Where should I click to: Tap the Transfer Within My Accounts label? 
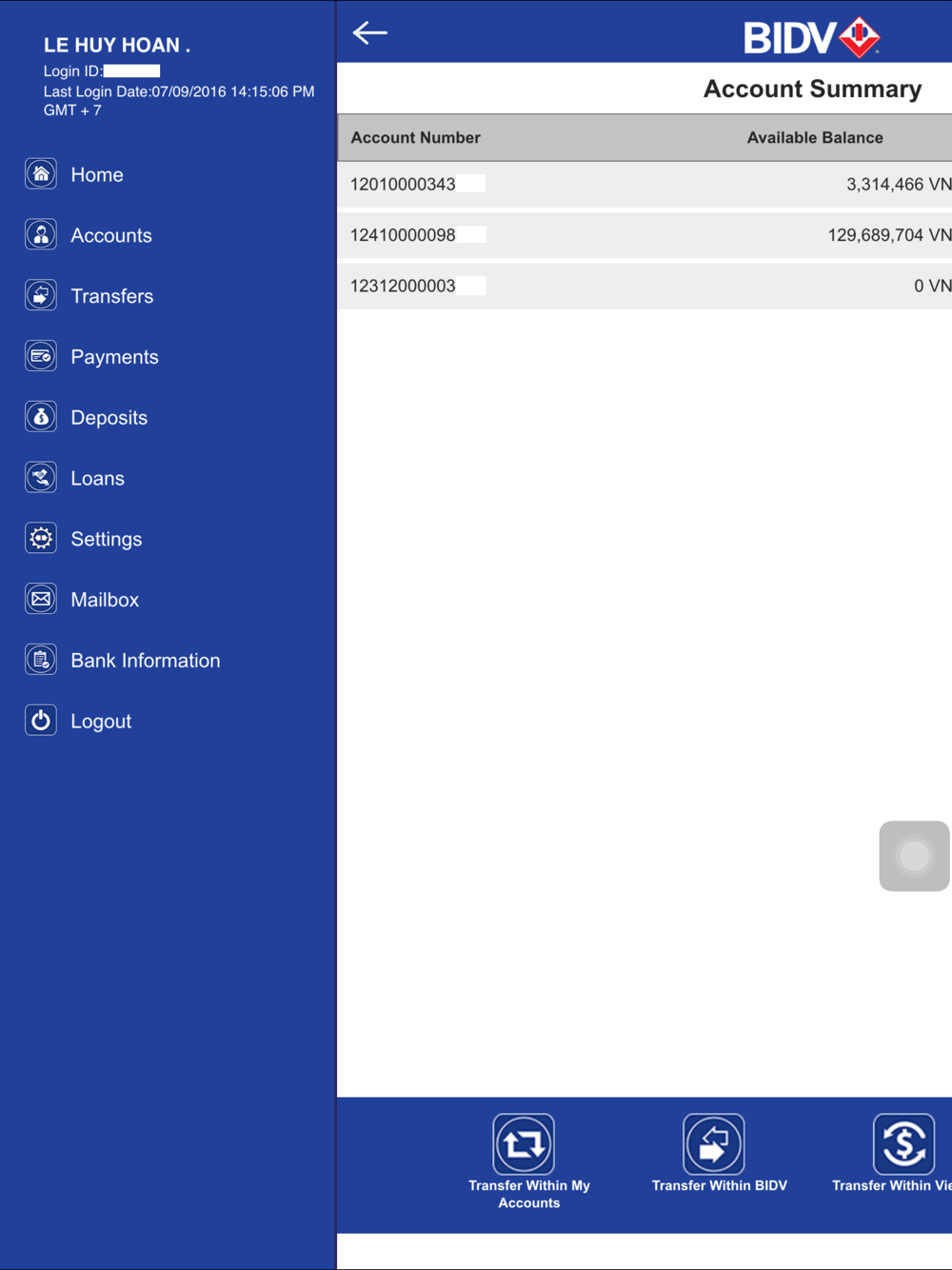tap(529, 1194)
